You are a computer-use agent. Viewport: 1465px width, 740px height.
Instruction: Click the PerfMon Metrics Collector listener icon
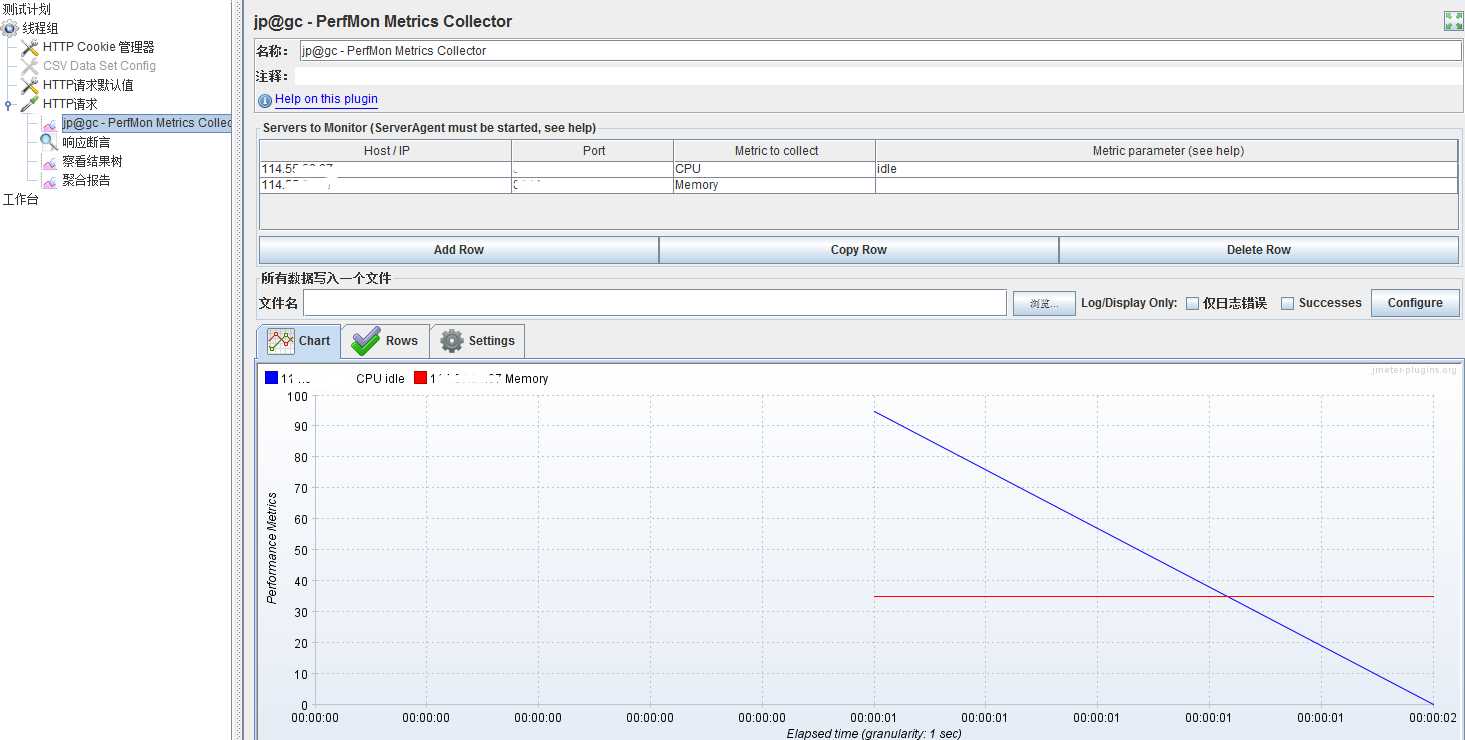pos(49,124)
